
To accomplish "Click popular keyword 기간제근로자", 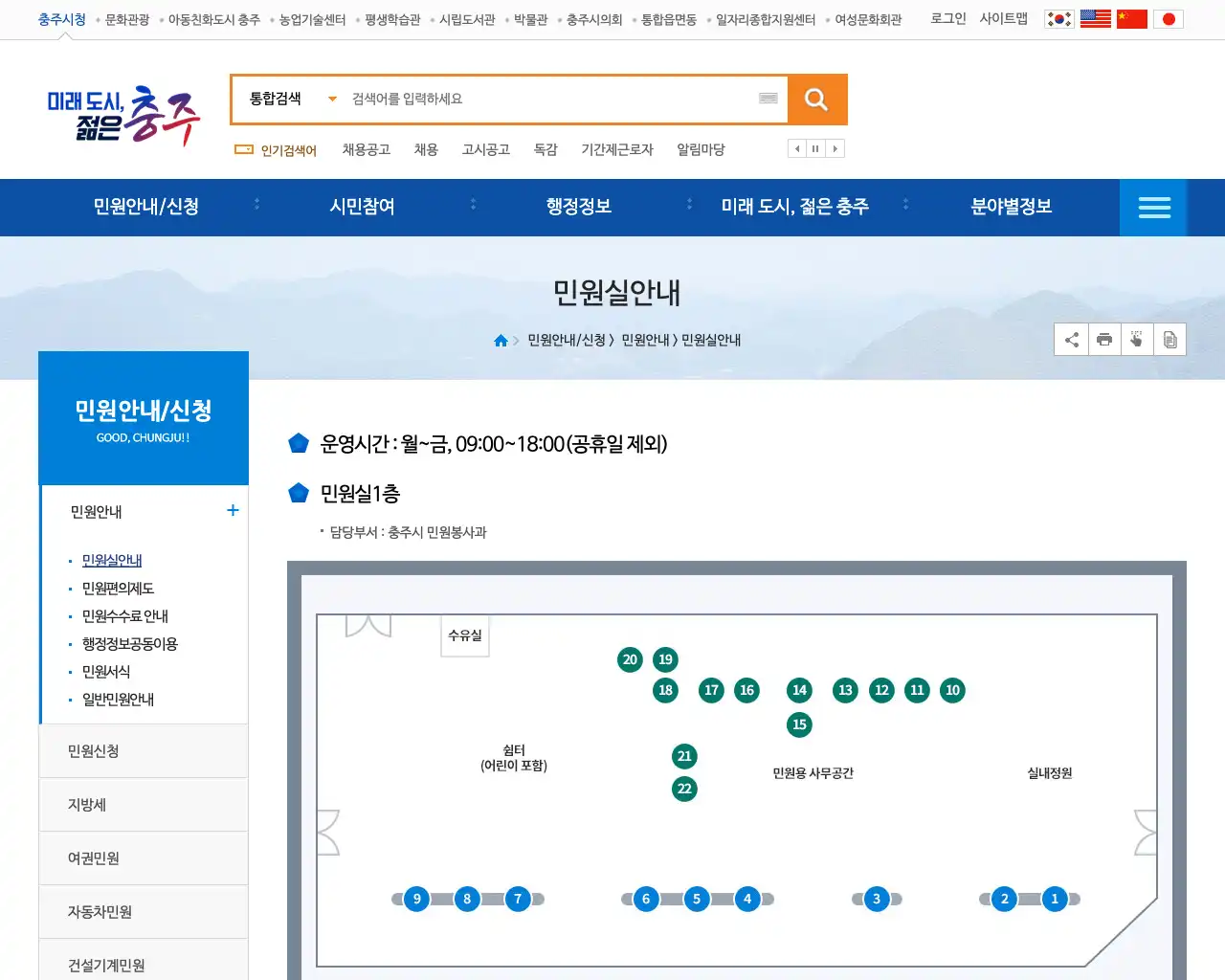I will [617, 149].
